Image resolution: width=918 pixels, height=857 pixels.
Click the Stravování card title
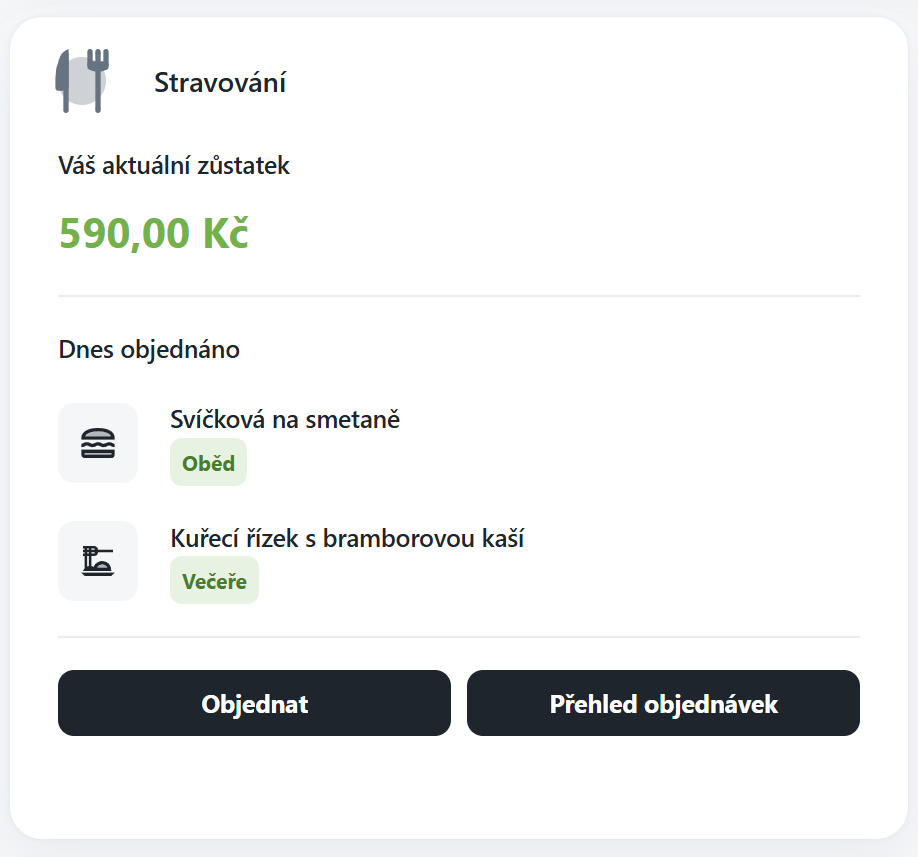click(220, 83)
